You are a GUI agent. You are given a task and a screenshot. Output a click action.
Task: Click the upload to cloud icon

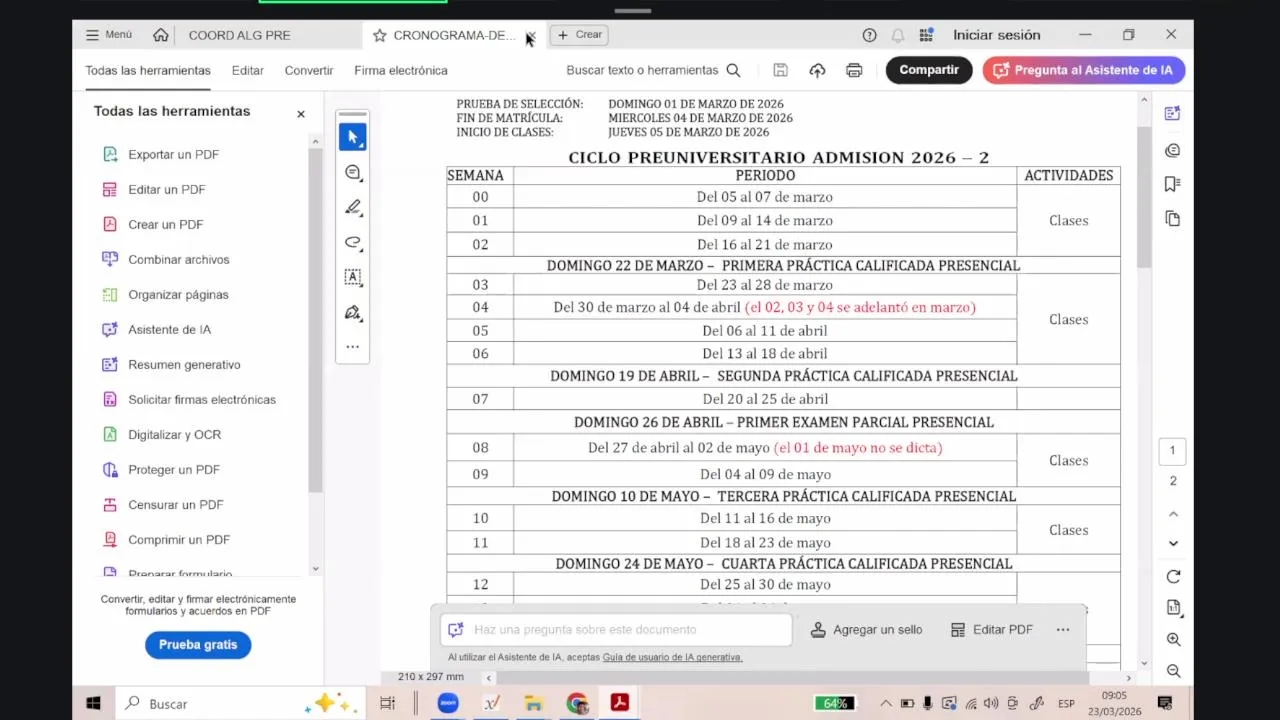point(817,70)
